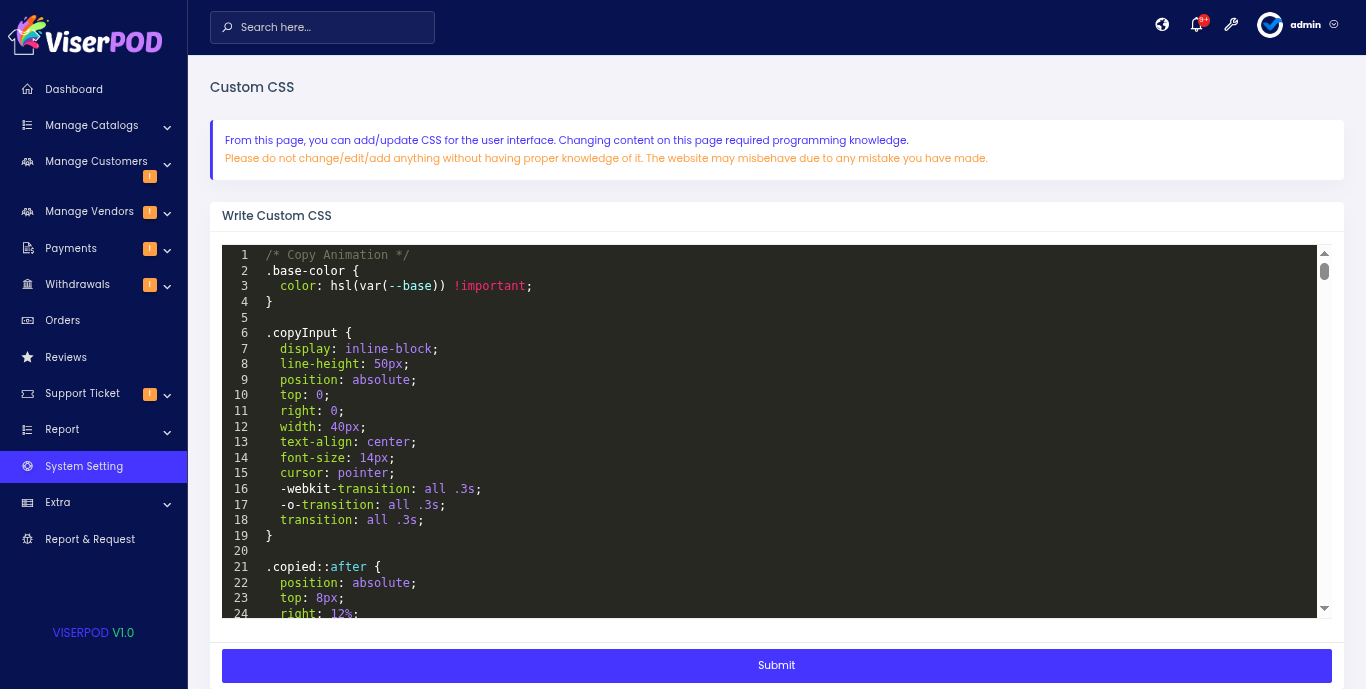
Task: Click the admin profile avatar
Action: (1270, 25)
